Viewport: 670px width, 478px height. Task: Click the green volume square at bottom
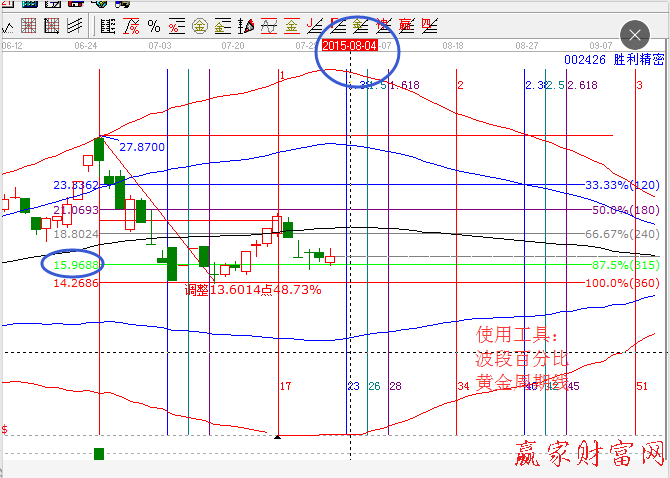point(99,454)
